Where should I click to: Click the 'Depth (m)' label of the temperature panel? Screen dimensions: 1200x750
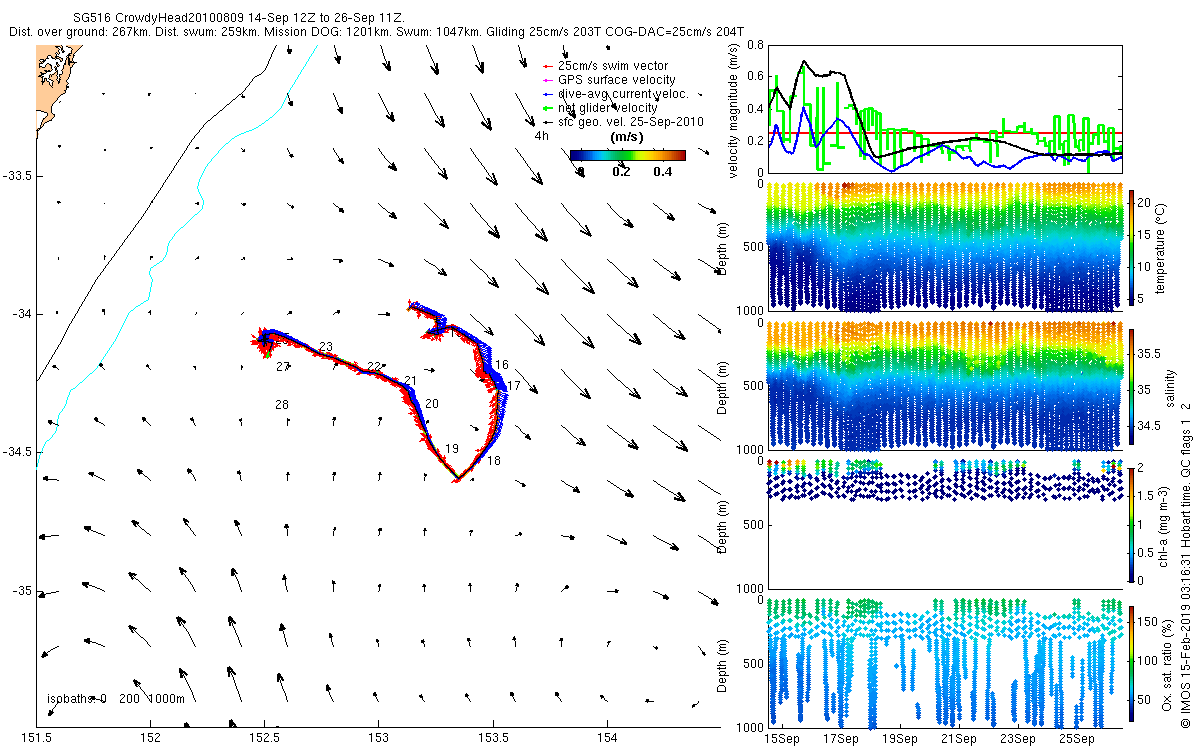(724, 247)
